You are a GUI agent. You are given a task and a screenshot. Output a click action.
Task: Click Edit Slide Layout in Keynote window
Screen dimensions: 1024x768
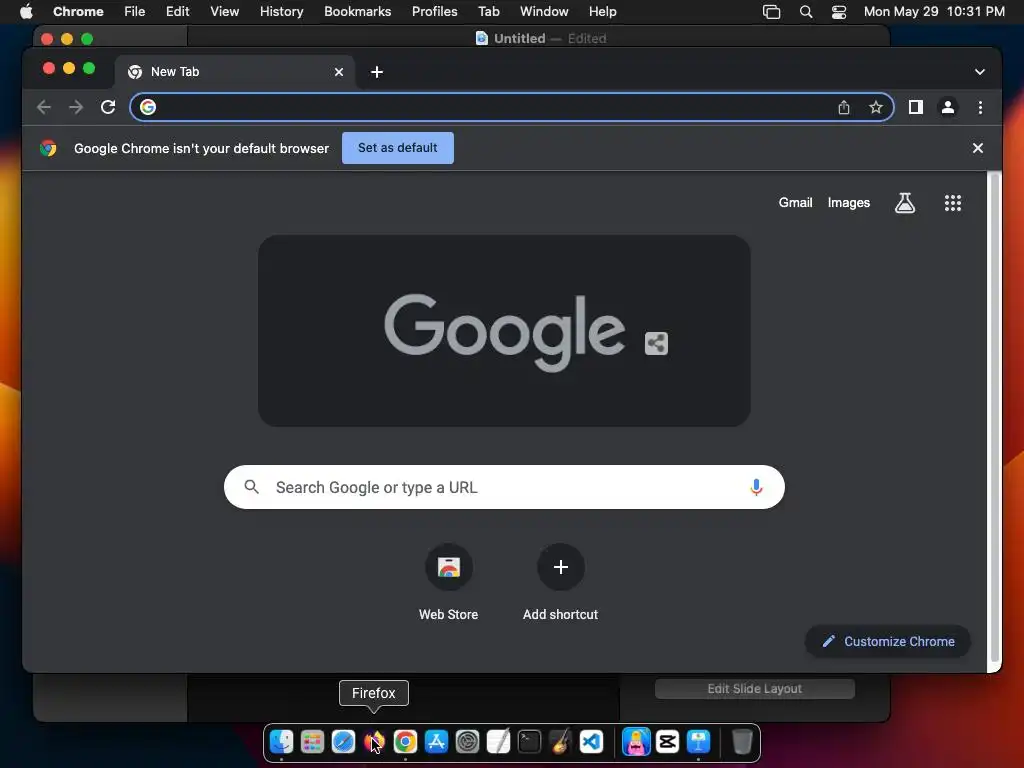(x=754, y=688)
